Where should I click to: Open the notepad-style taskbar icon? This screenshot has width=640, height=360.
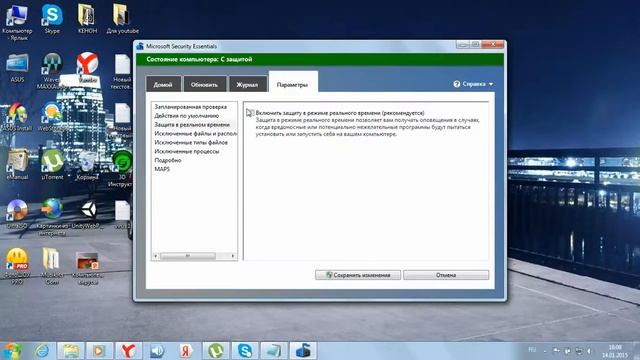[x=274, y=351]
